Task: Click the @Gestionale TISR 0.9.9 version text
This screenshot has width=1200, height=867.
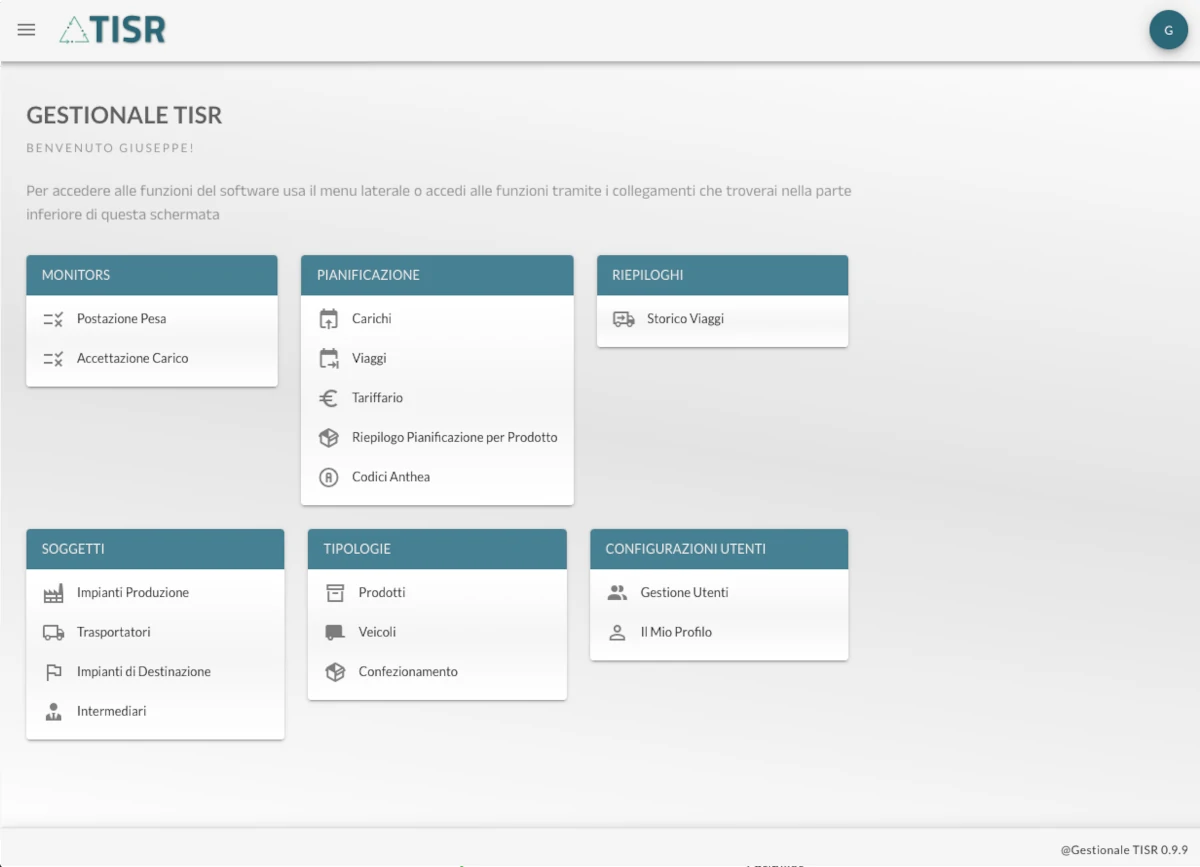Action: click(1124, 850)
